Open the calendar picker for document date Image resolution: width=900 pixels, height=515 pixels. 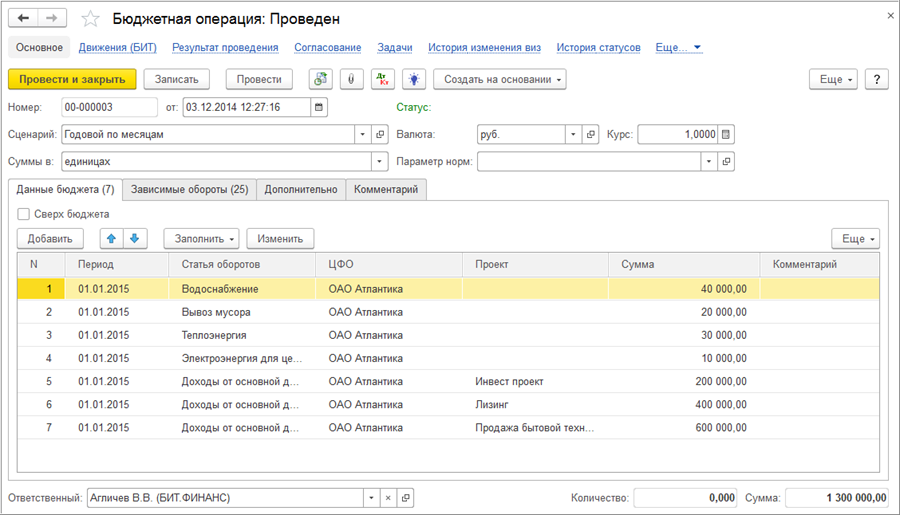coord(319,107)
